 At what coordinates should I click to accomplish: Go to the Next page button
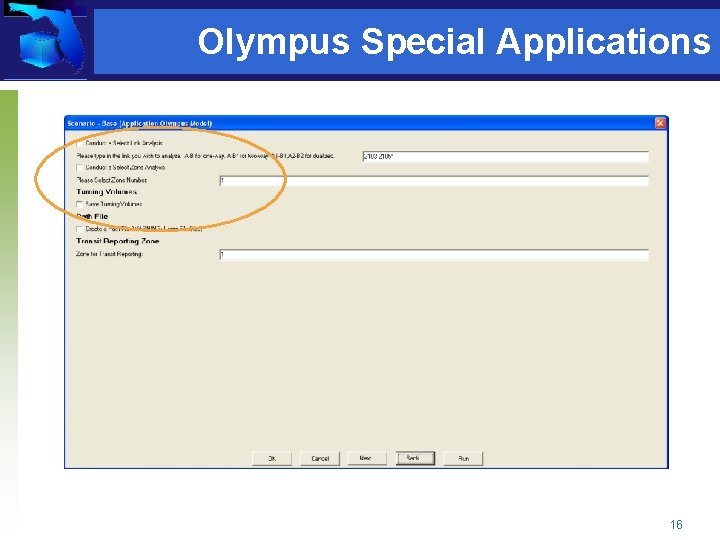point(367,458)
